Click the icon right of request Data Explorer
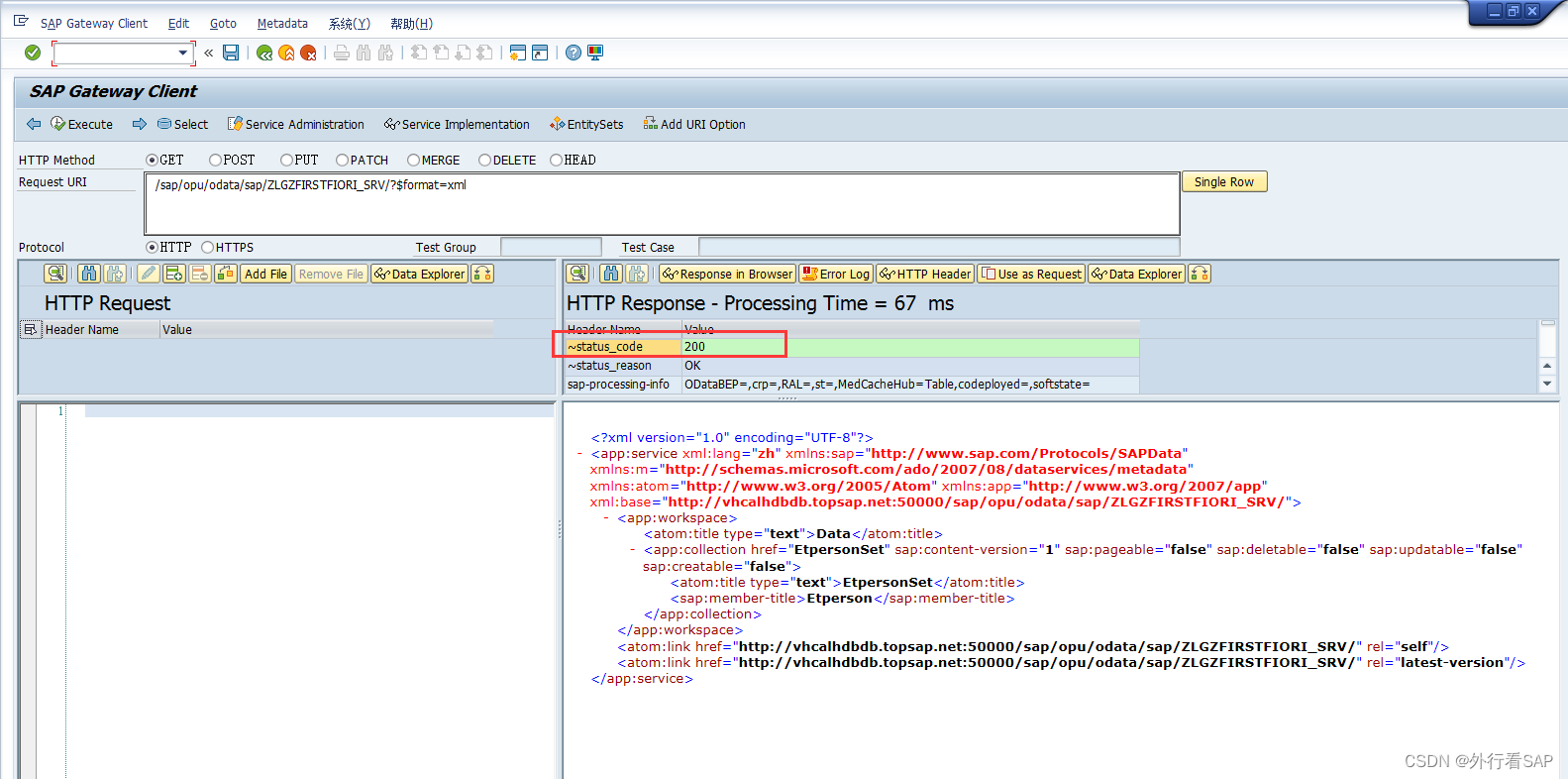Screen dimensions: 1568x779 tap(482, 274)
